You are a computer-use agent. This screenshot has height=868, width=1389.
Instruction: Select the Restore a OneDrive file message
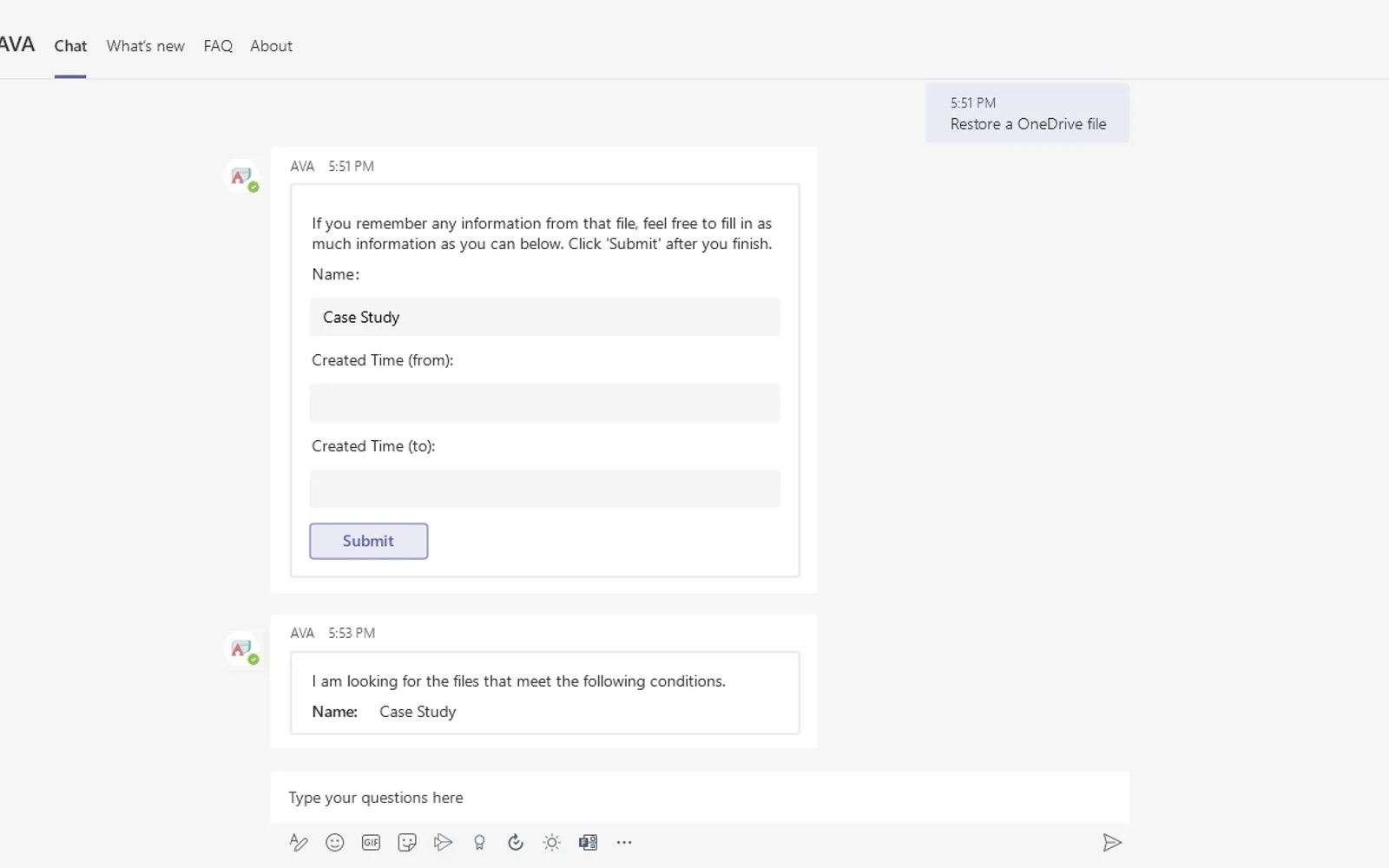[x=1027, y=114]
